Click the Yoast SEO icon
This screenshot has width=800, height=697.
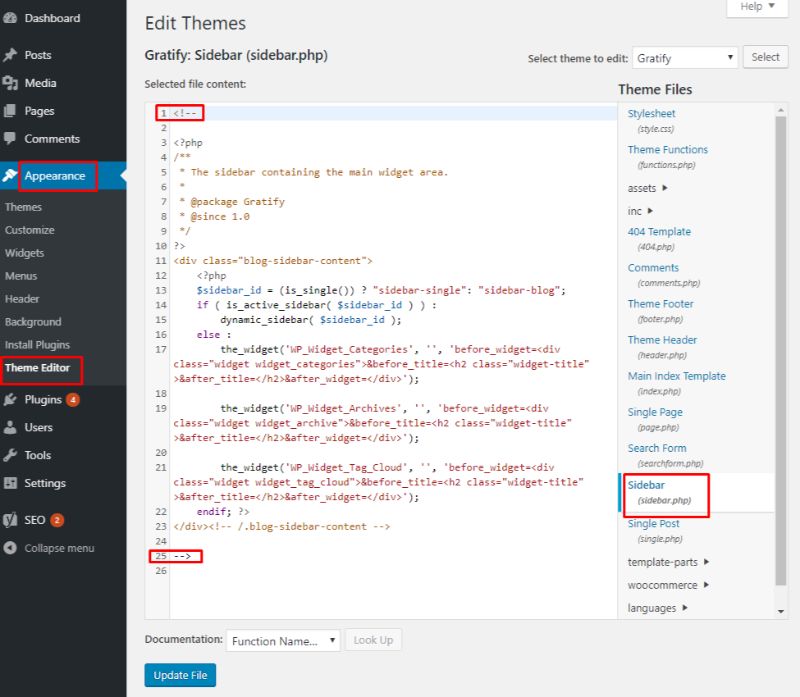pos(10,520)
